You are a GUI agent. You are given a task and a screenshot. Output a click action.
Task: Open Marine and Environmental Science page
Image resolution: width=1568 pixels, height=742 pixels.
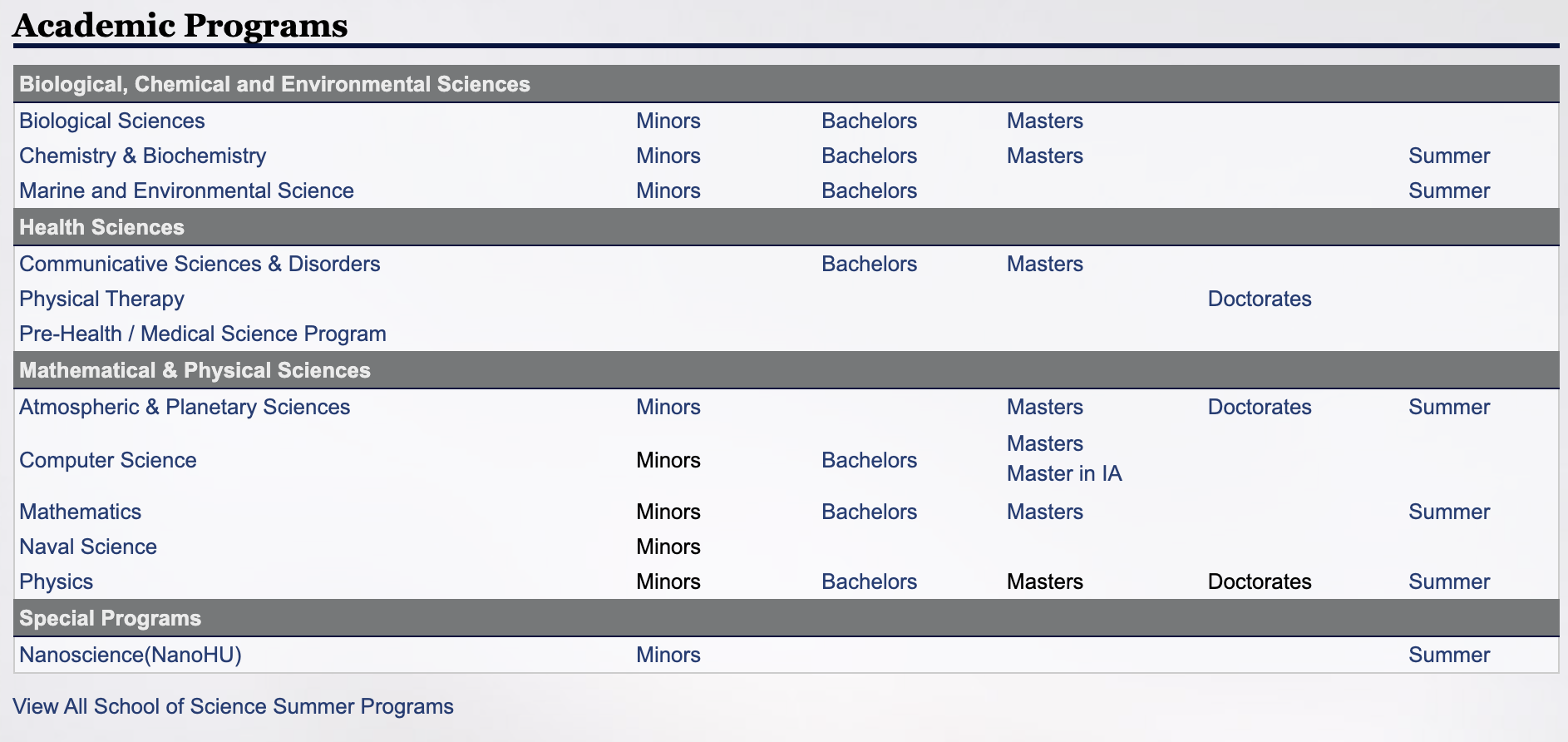click(x=186, y=190)
